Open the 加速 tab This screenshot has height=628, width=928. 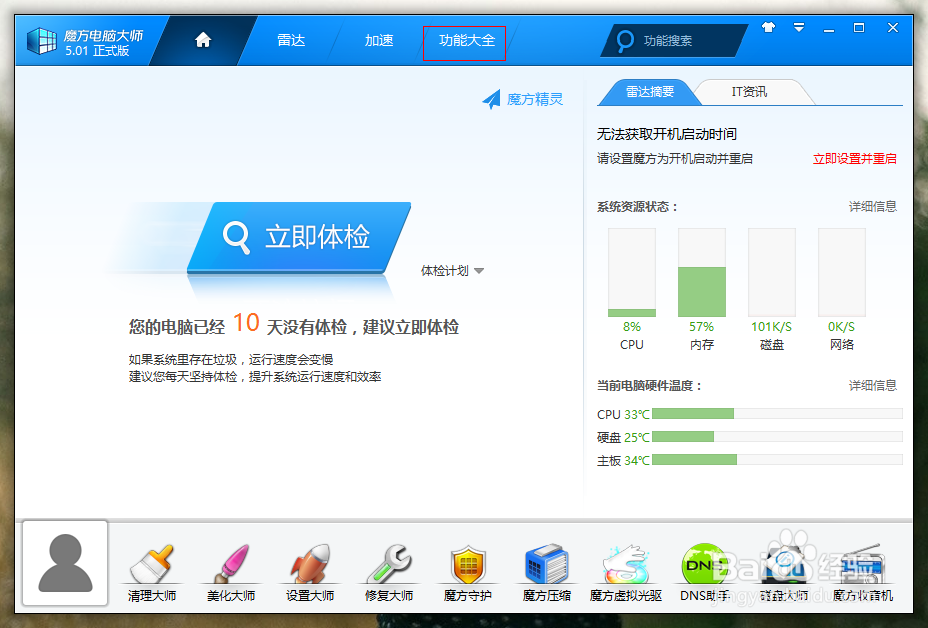click(379, 40)
